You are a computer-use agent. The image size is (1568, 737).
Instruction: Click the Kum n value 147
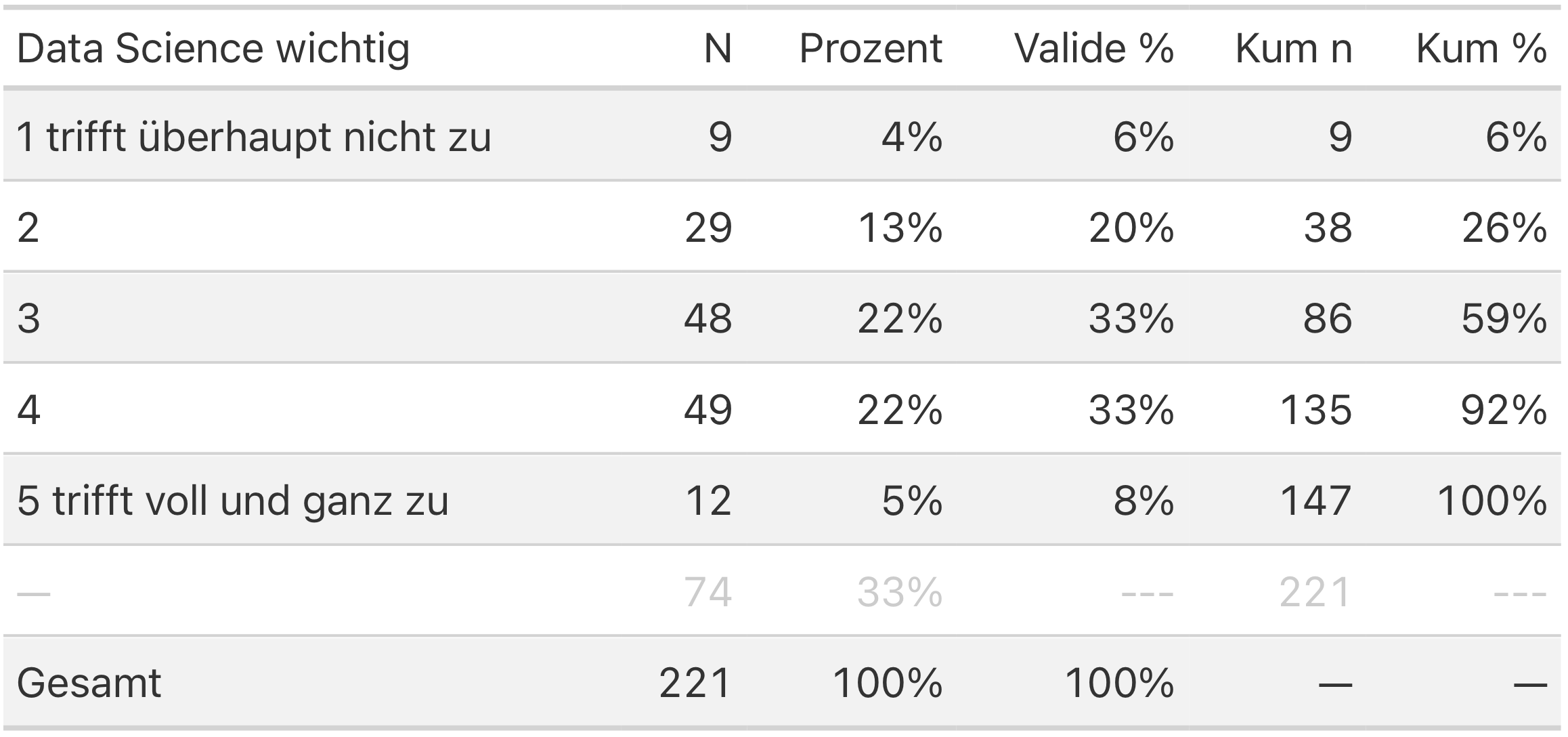[x=1315, y=501]
